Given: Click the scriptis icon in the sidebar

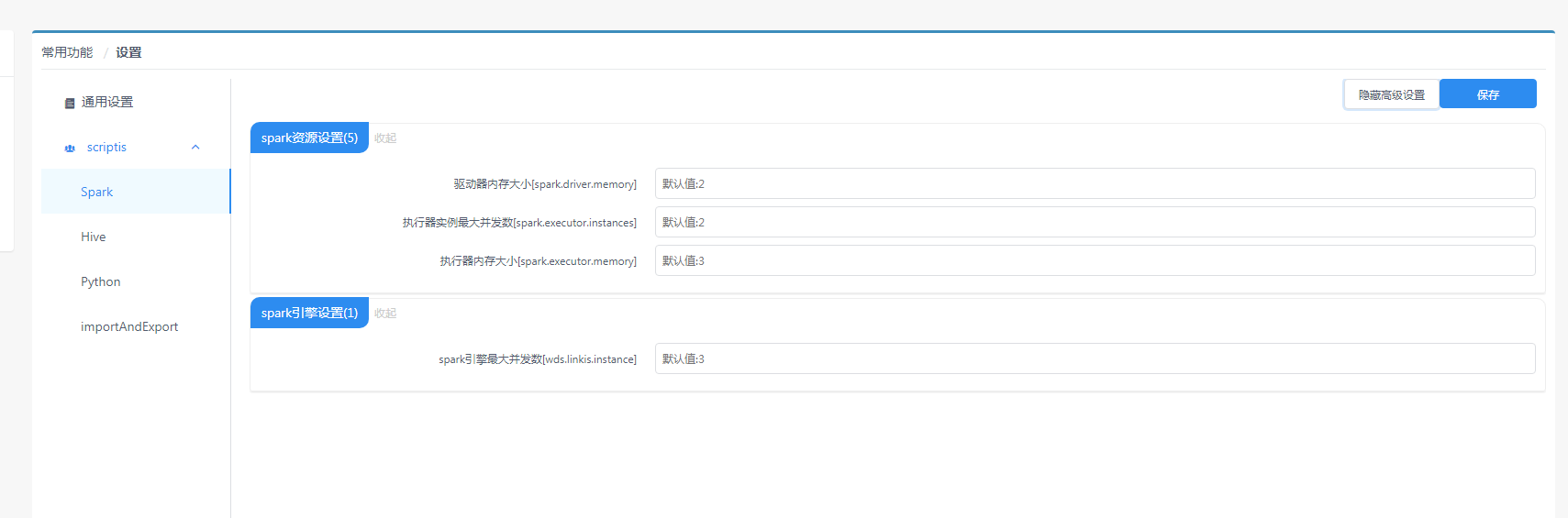Looking at the screenshot, I should [x=70, y=149].
